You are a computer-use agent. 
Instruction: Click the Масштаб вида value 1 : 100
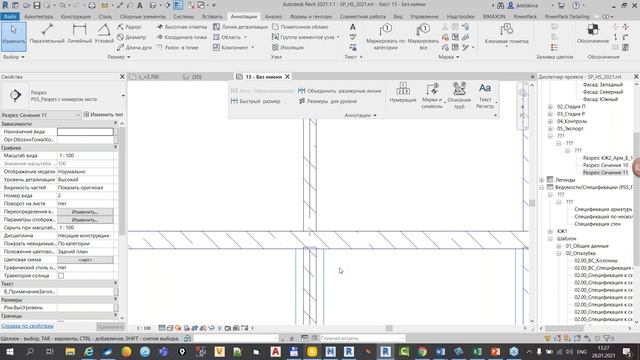point(85,156)
